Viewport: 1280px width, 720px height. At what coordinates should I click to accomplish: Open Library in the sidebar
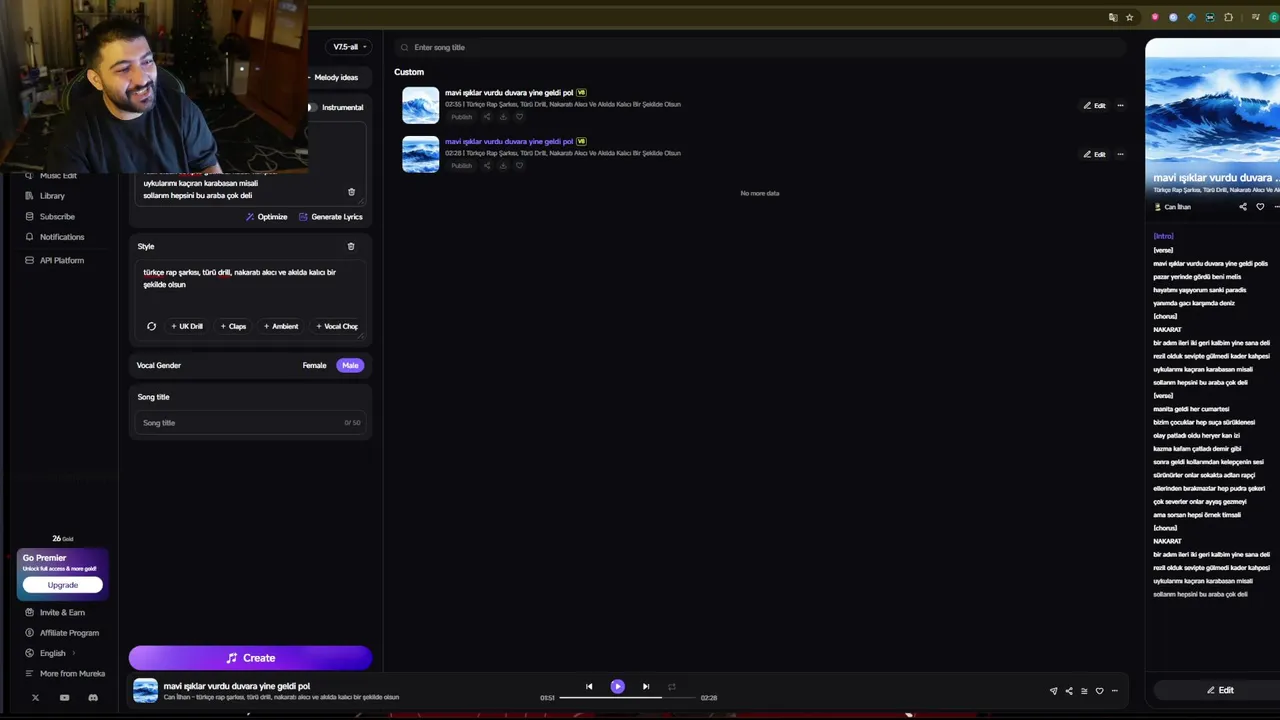tap(45, 196)
